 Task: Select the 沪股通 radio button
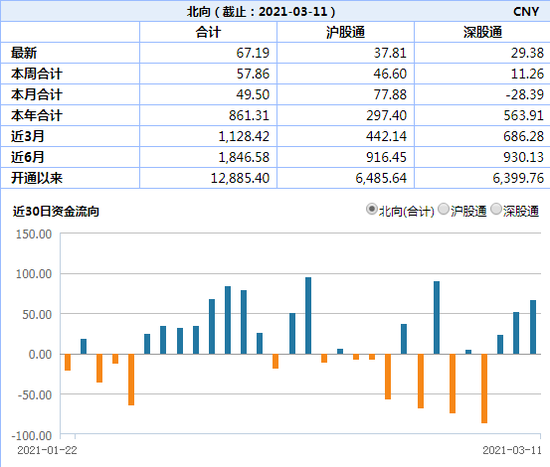tap(444, 209)
